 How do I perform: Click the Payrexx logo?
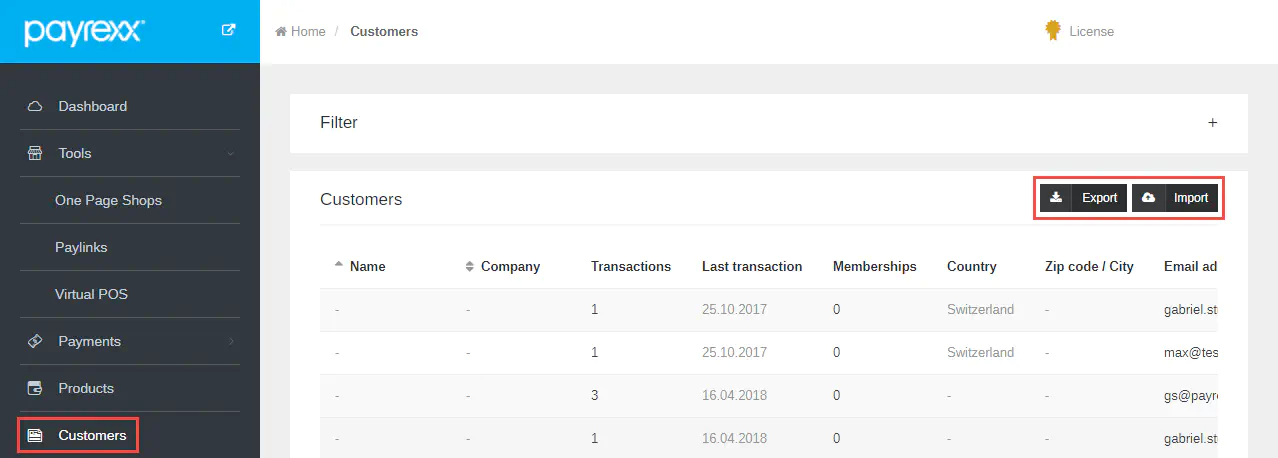(x=84, y=31)
